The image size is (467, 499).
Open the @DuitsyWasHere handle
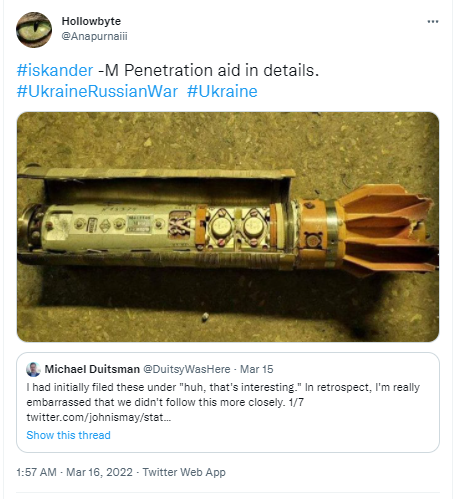click(187, 369)
